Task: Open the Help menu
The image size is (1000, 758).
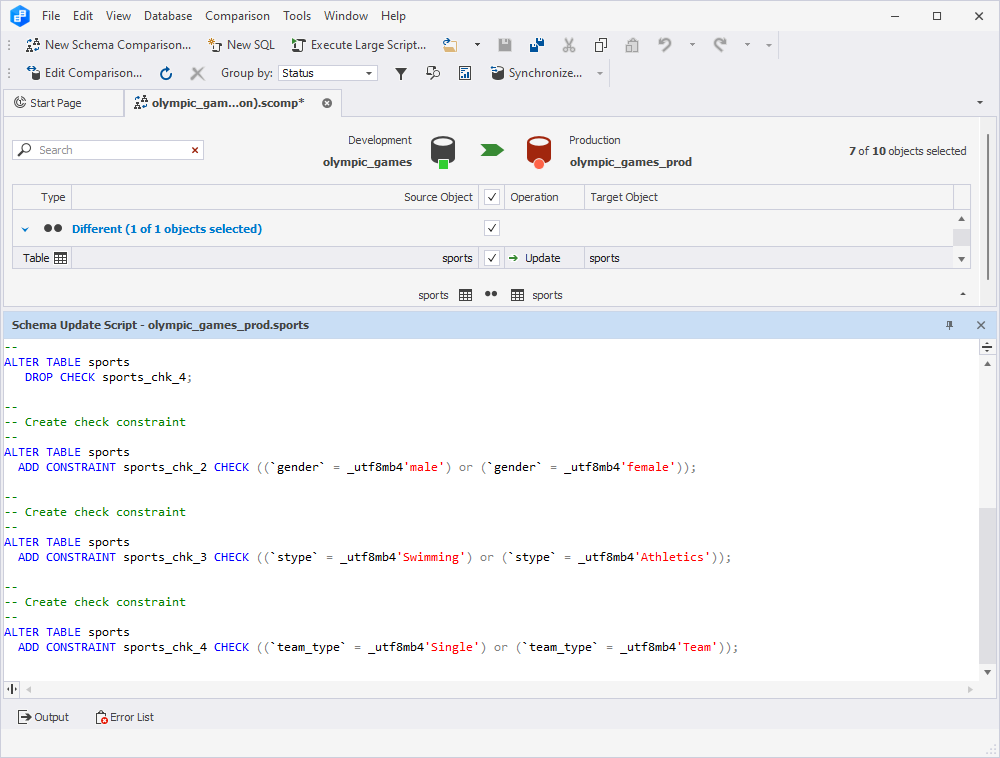Action: coord(393,16)
